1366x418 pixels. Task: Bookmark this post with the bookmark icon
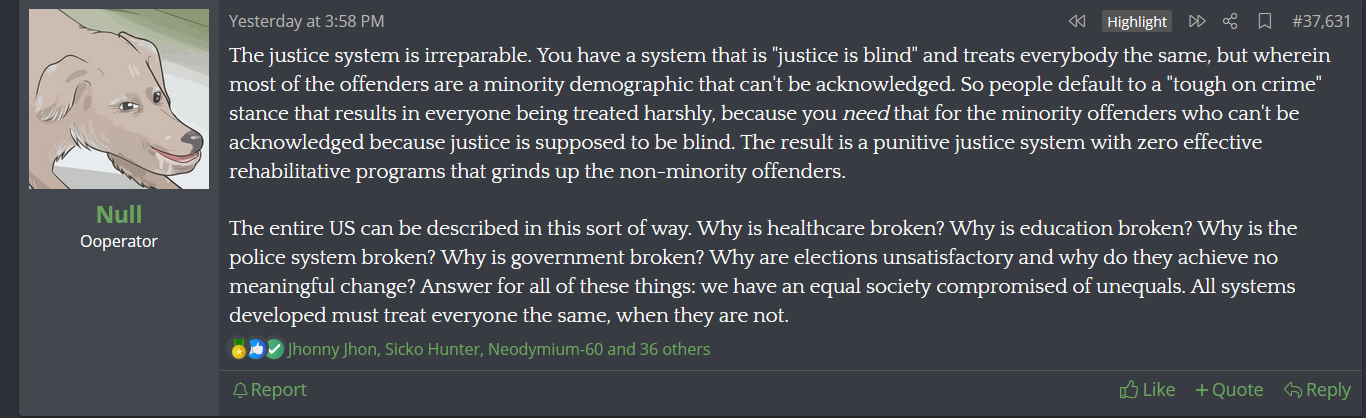1264,21
